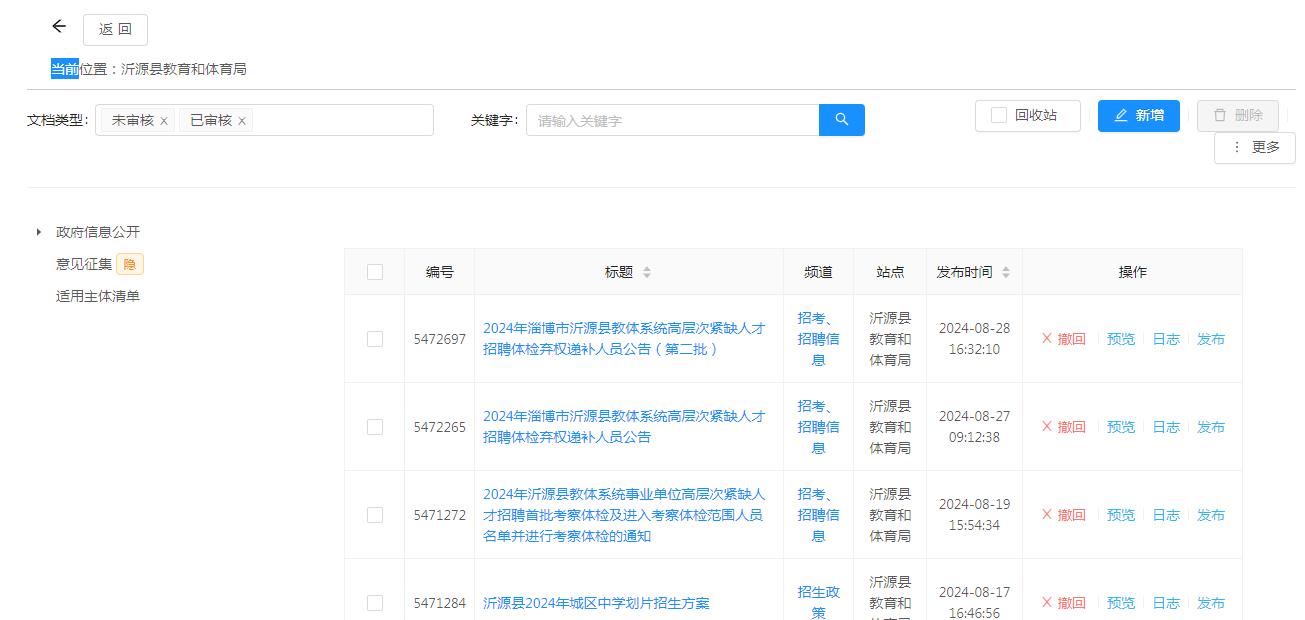Screen dimensions: 1305x620
Task: Remove the 已审核 filter tag
Action: pos(242,121)
